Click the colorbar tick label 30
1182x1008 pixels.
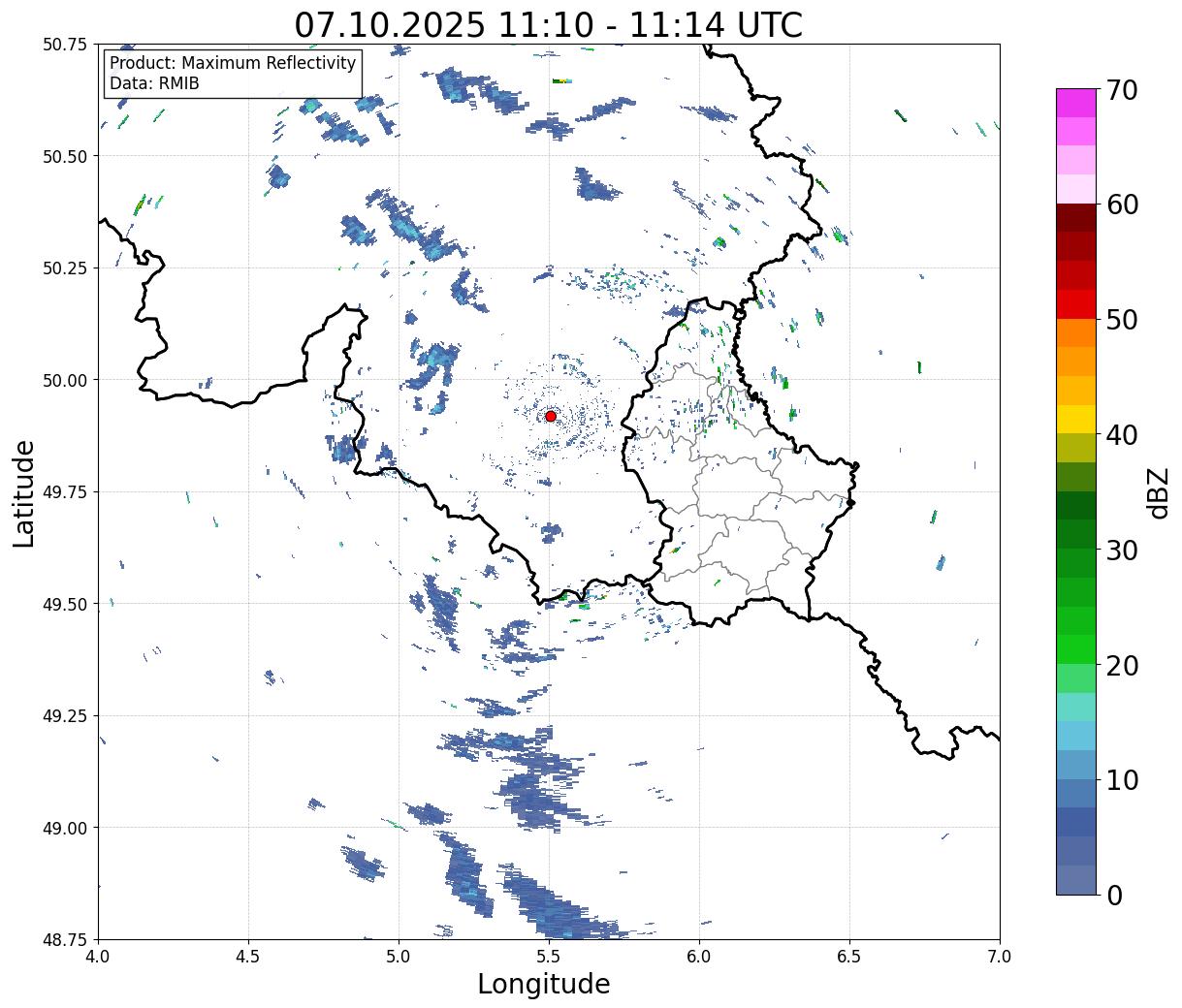coord(1122,550)
